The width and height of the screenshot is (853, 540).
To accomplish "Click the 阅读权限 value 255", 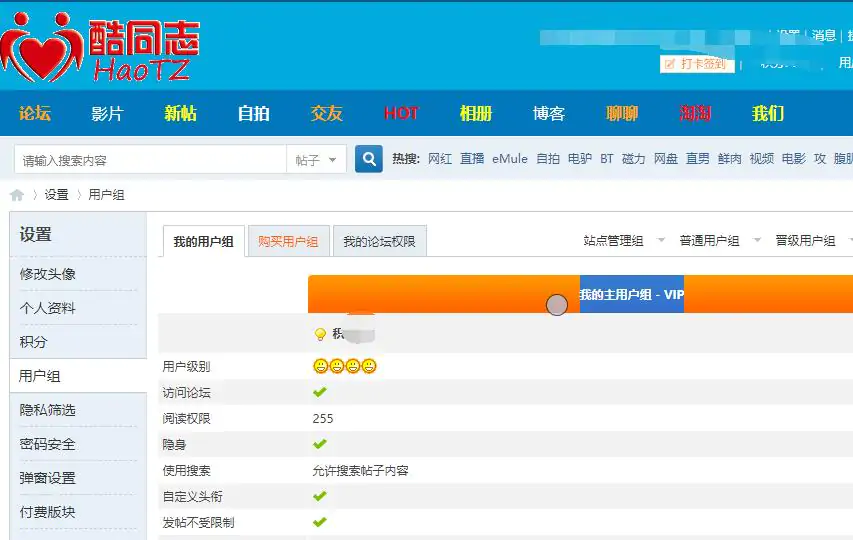I will [x=323, y=418].
